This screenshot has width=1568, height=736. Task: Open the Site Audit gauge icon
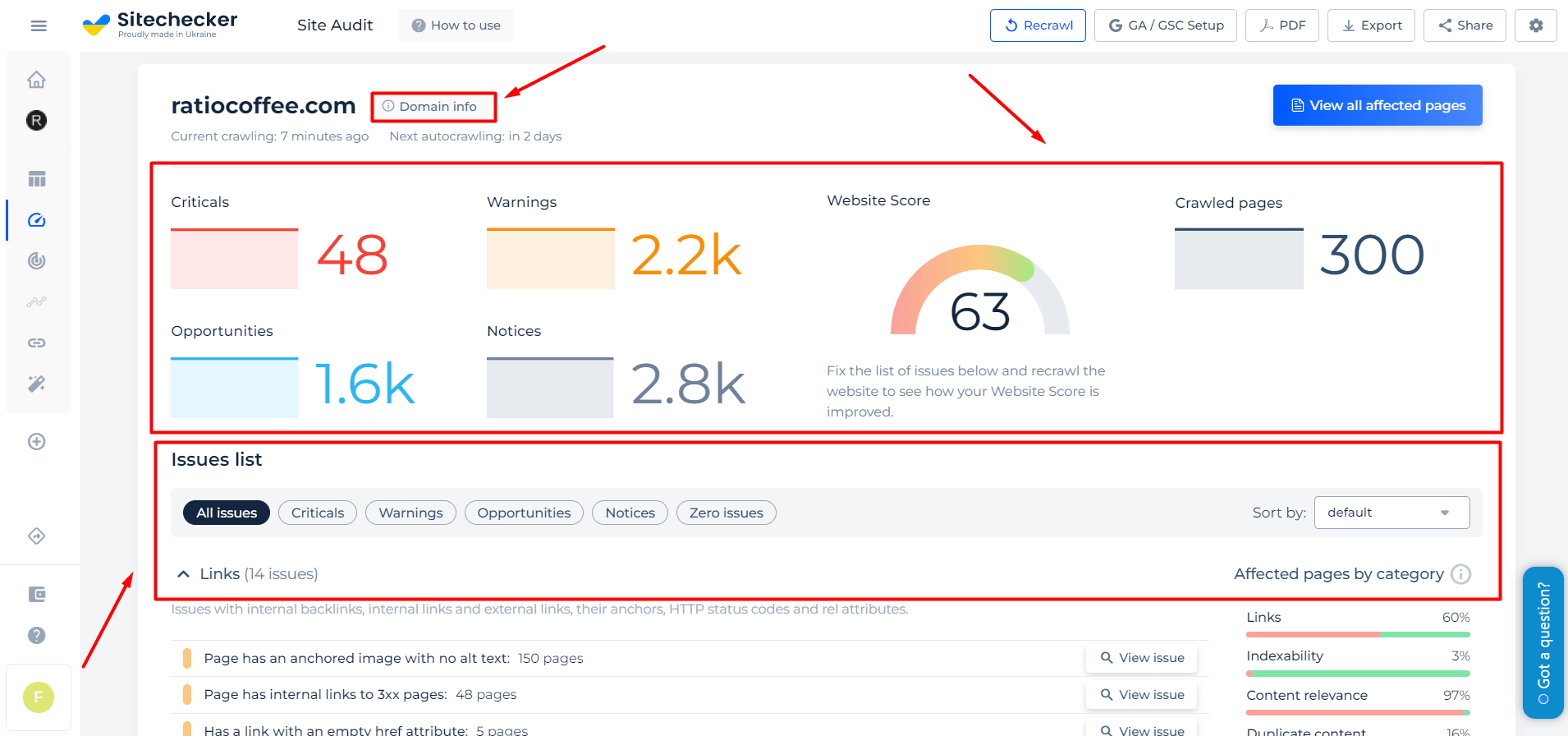pos(37,220)
